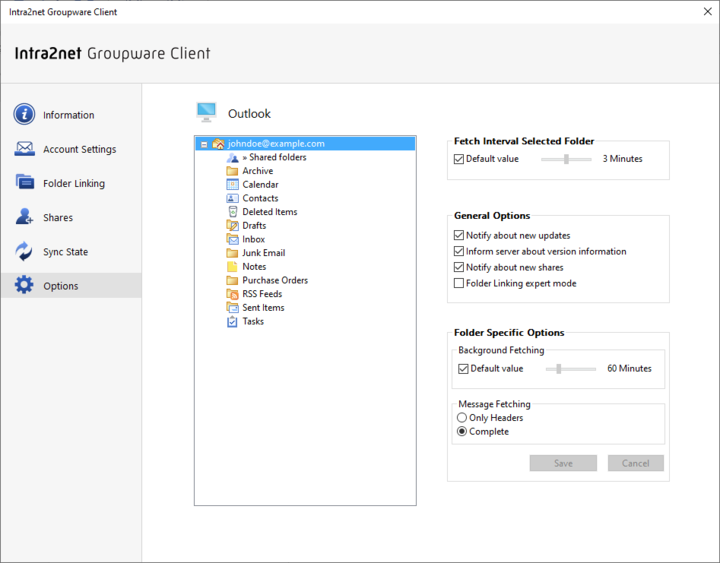Viewport: 720px width, 563px height.
Task: Select the Shared folders tree row
Action: (x=274, y=157)
